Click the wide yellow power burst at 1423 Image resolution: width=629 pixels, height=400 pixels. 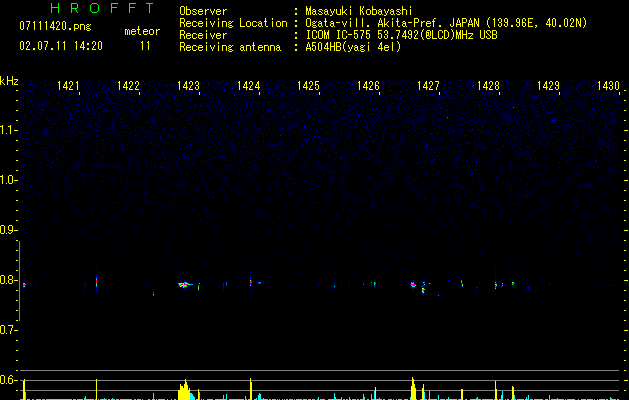click(185, 390)
